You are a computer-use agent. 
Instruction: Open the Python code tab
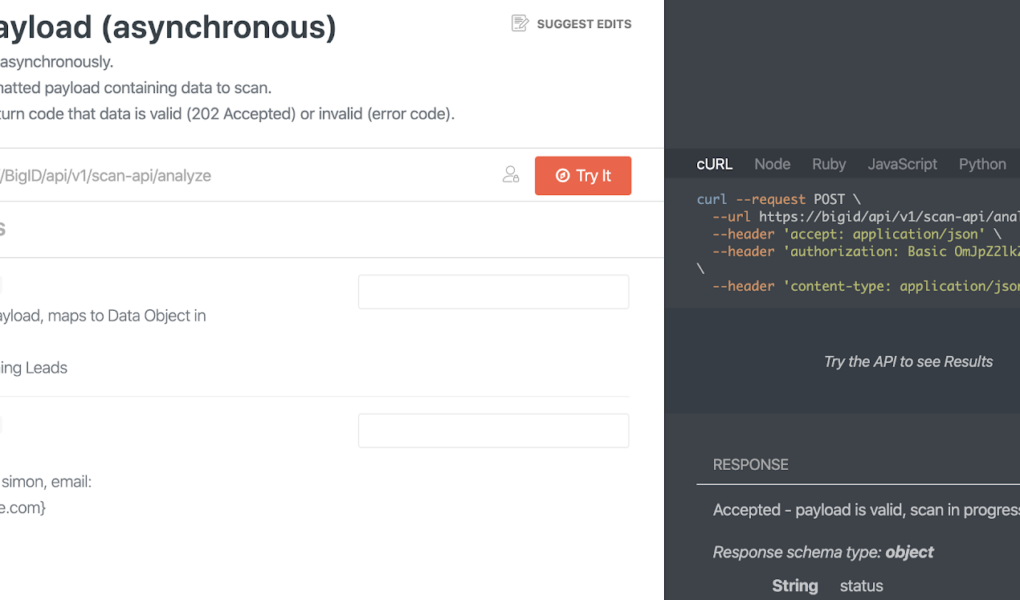coord(982,164)
